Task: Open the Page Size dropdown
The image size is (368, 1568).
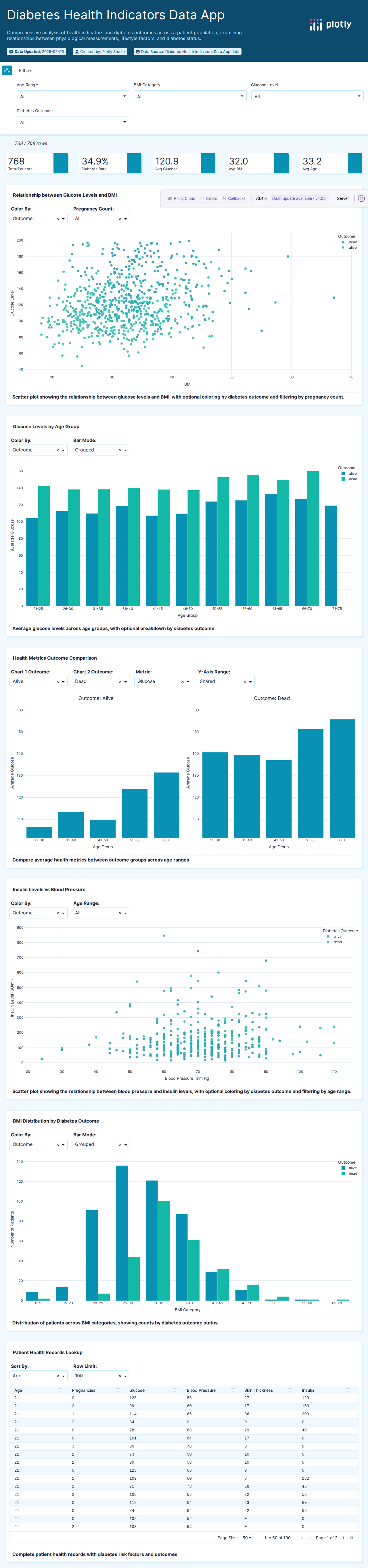Action: (x=247, y=1538)
